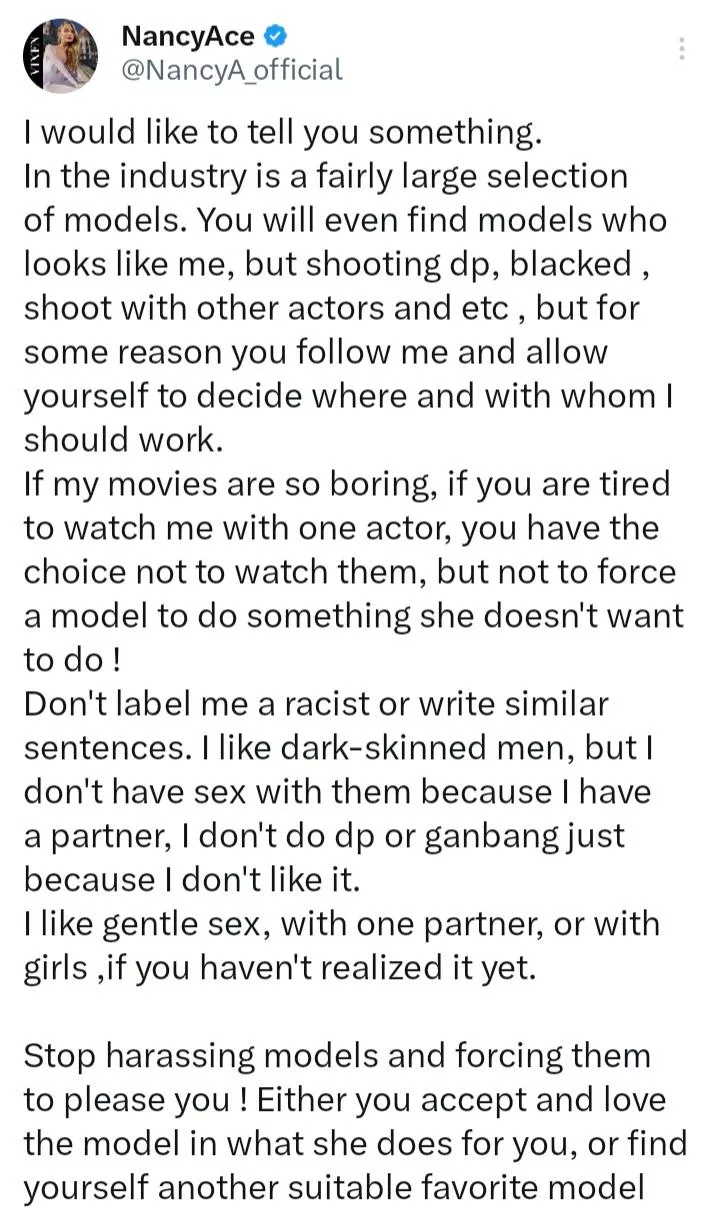Open the three-dot more options menu
Image resolution: width=720 pixels, height=1223 pixels.
(x=682, y=49)
